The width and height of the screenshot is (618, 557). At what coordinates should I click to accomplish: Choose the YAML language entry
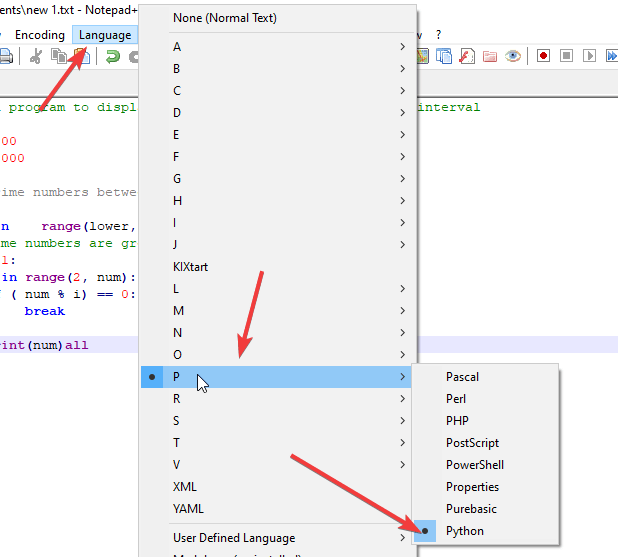click(x=278, y=509)
